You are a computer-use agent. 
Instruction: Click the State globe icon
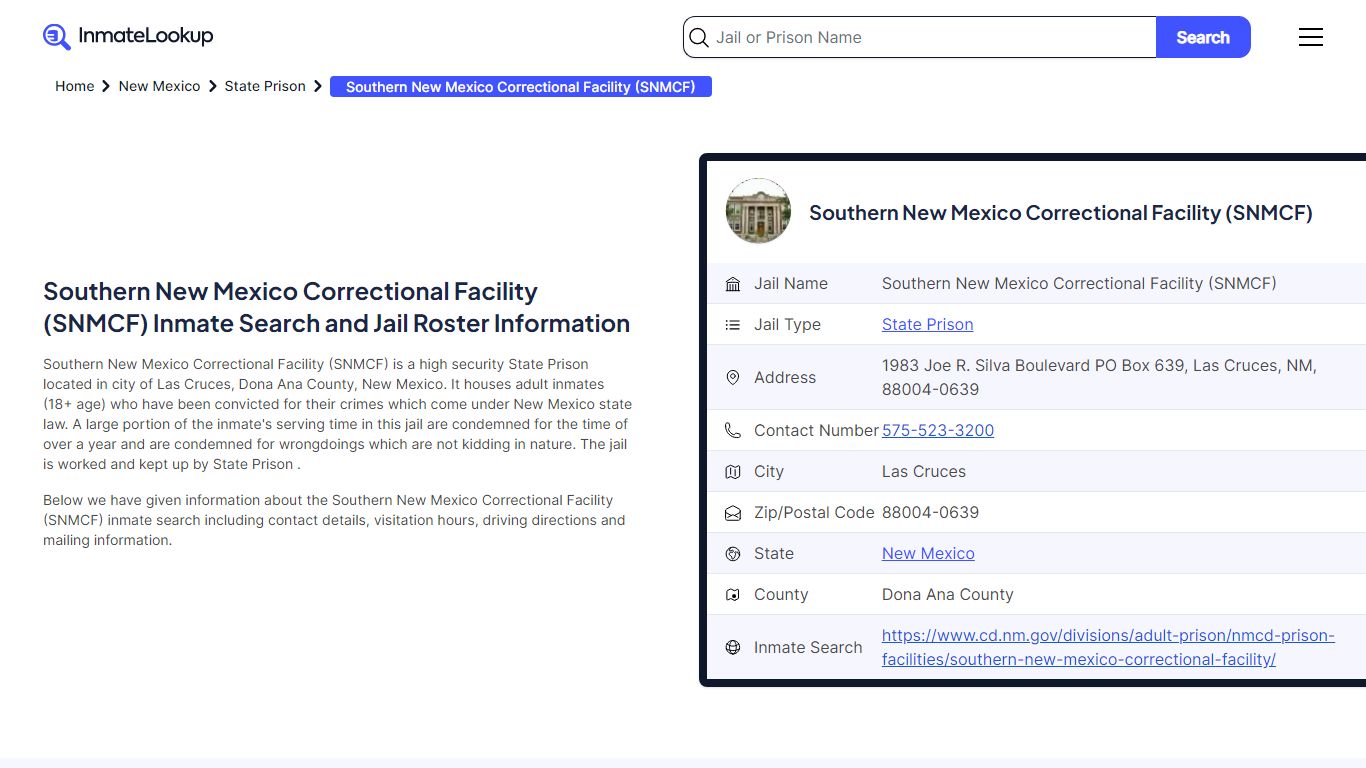click(x=733, y=554)
